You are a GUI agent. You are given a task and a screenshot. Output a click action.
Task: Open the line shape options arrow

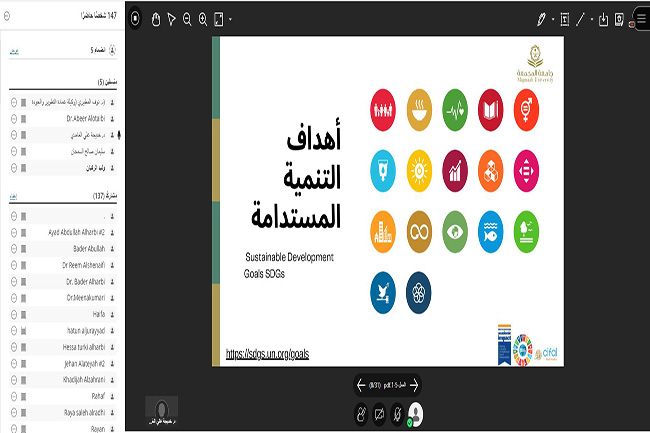[592, 19]
